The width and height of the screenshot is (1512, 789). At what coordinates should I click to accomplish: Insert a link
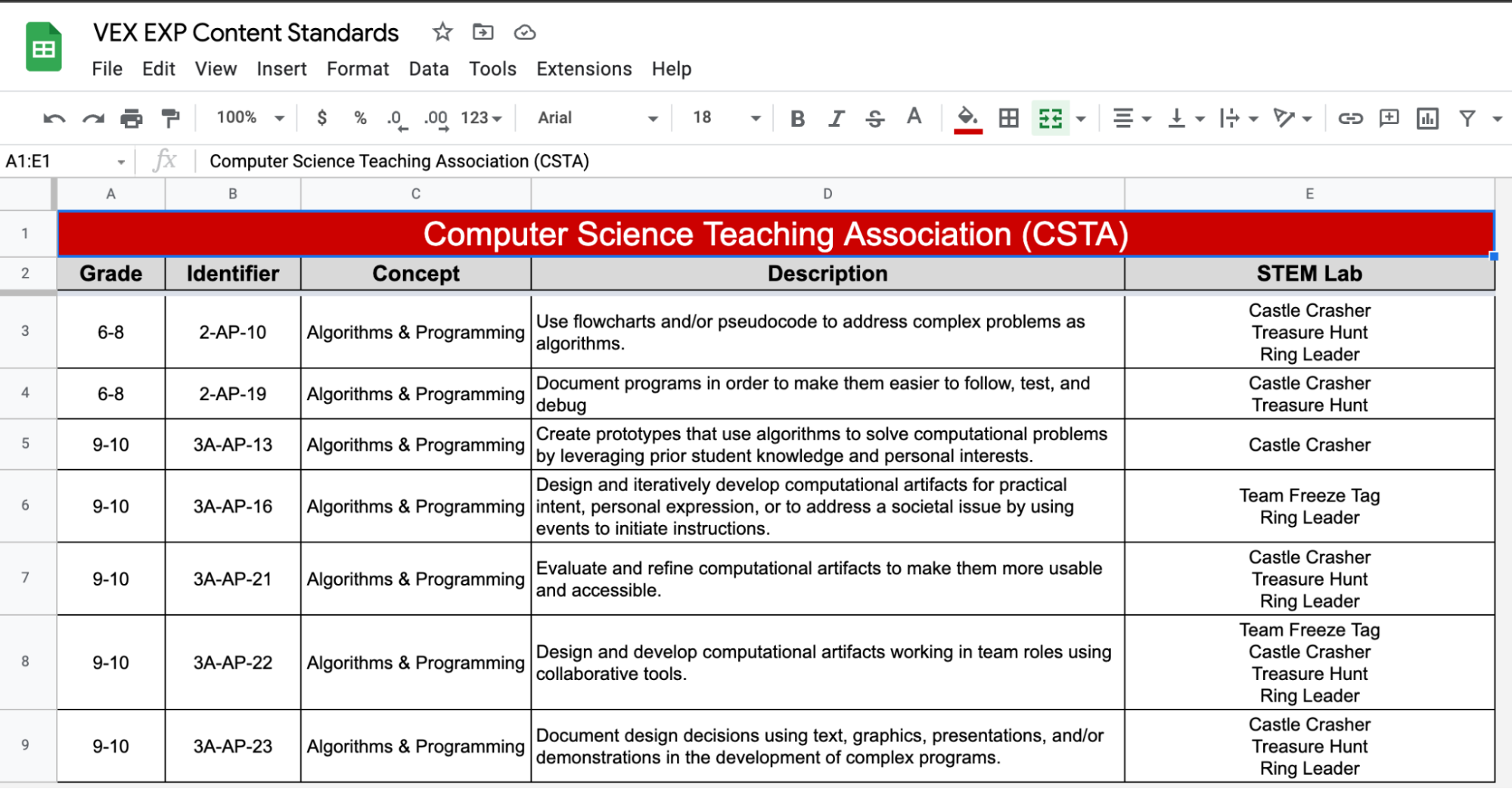pyautogui.click(x=1351, y=118)
